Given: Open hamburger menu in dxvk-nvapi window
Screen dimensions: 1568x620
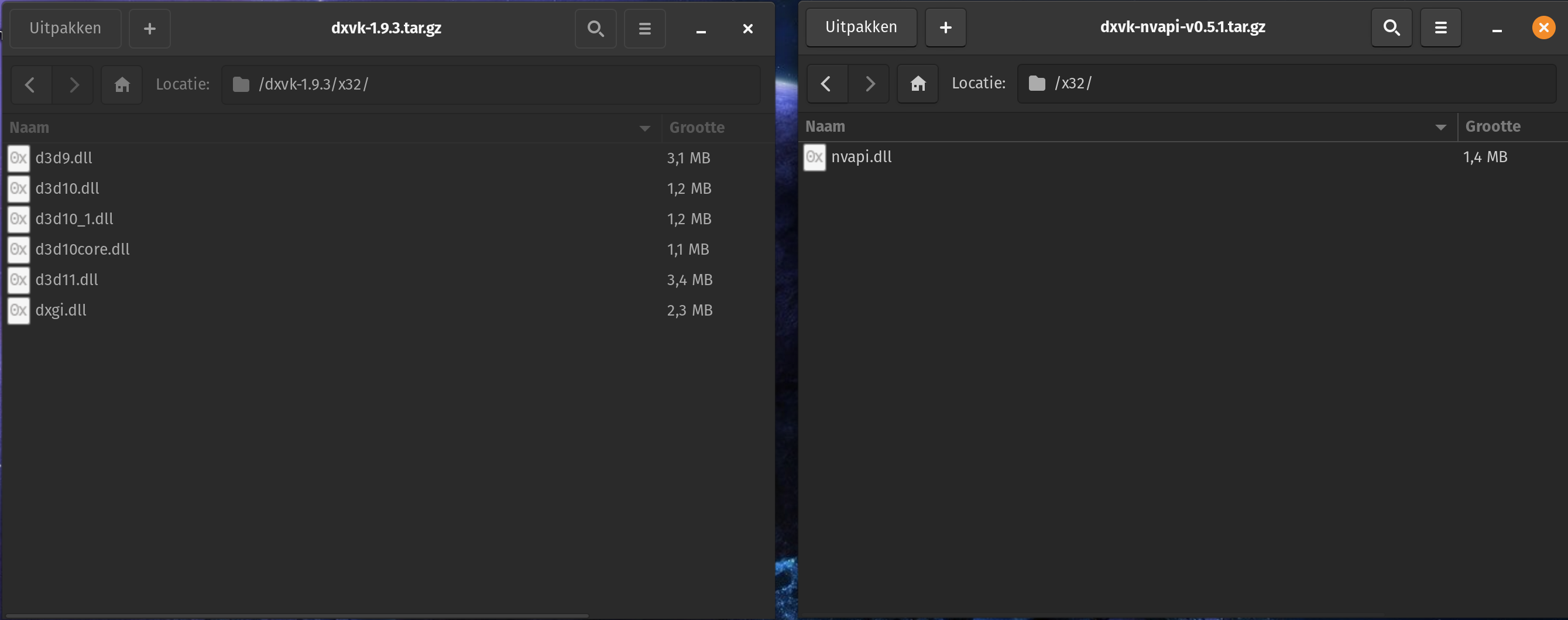Looking at the screenshot, I should click(1441, 27).
